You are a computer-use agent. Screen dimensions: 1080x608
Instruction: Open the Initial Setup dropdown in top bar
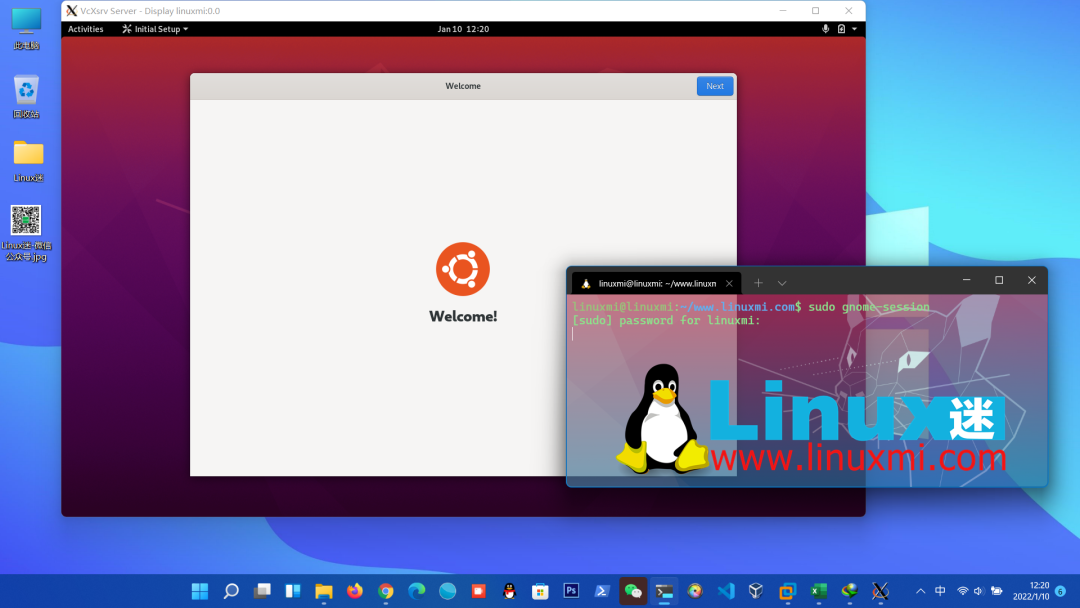pos(154,29)
